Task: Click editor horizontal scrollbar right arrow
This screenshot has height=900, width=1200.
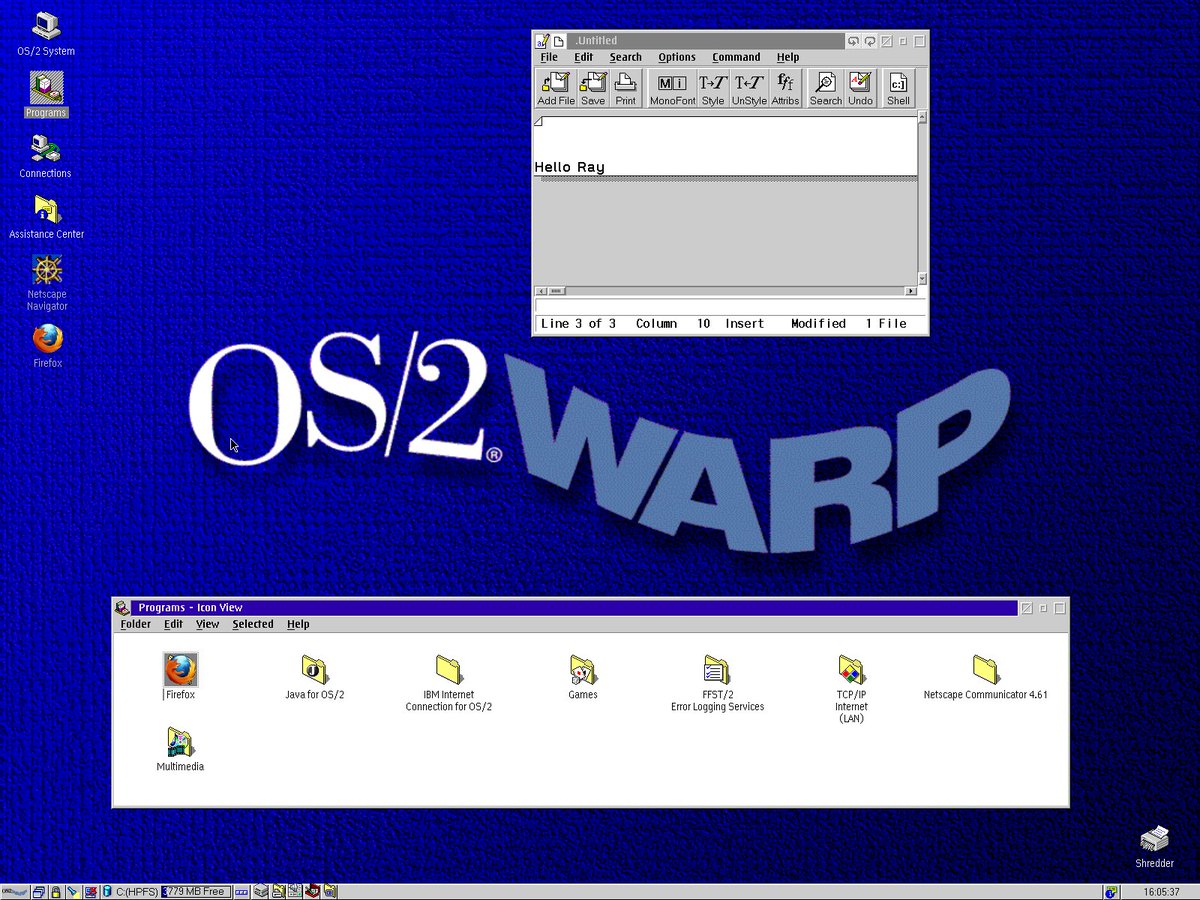Action: tap(911, 291)
